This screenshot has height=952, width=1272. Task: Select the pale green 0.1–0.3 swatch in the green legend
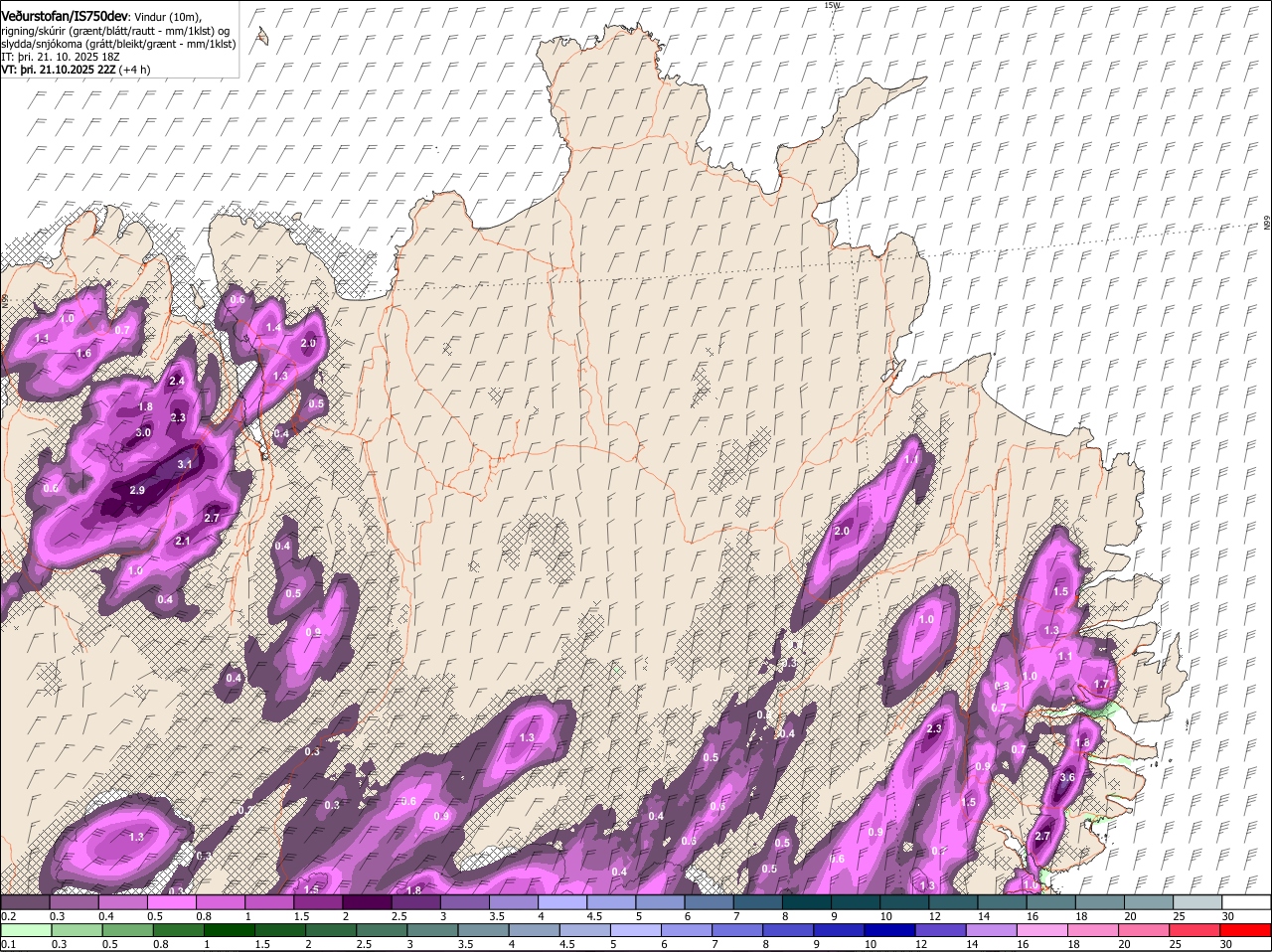tap(27, 930)
